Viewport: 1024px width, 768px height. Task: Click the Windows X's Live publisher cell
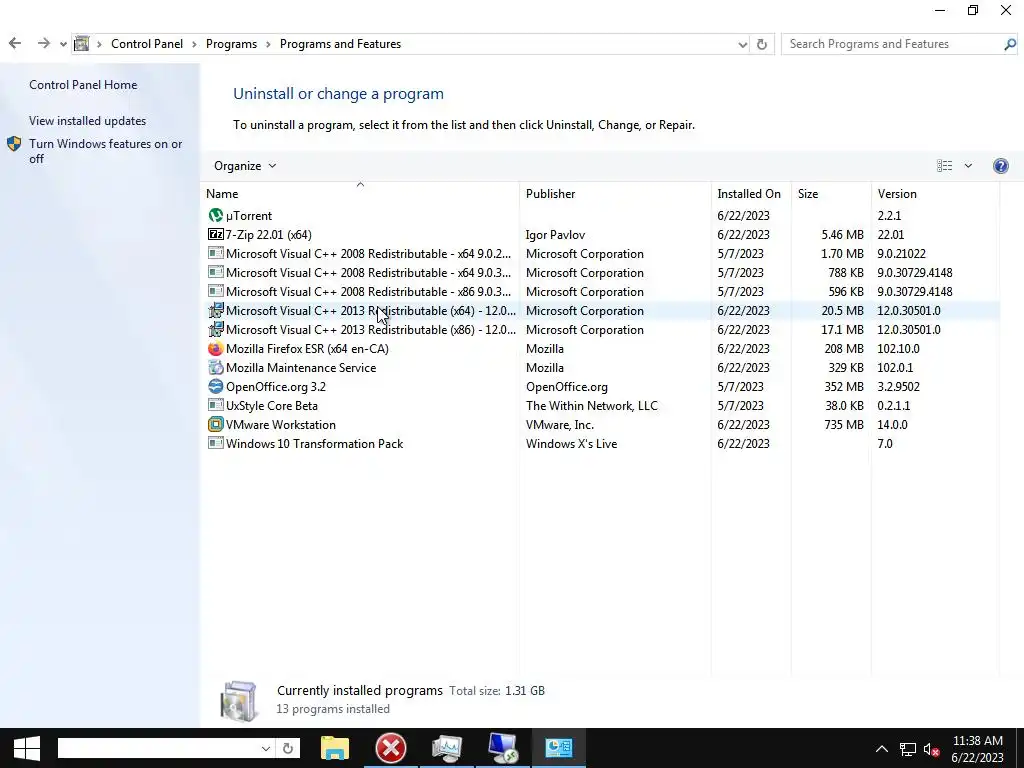point(571,443)
